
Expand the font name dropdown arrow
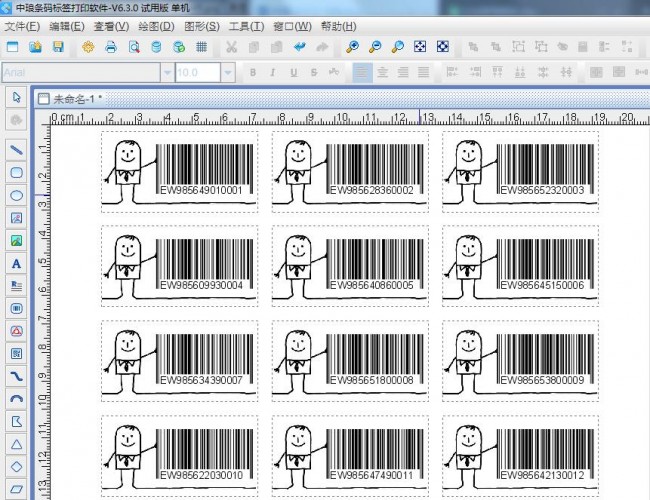[167, 73]
